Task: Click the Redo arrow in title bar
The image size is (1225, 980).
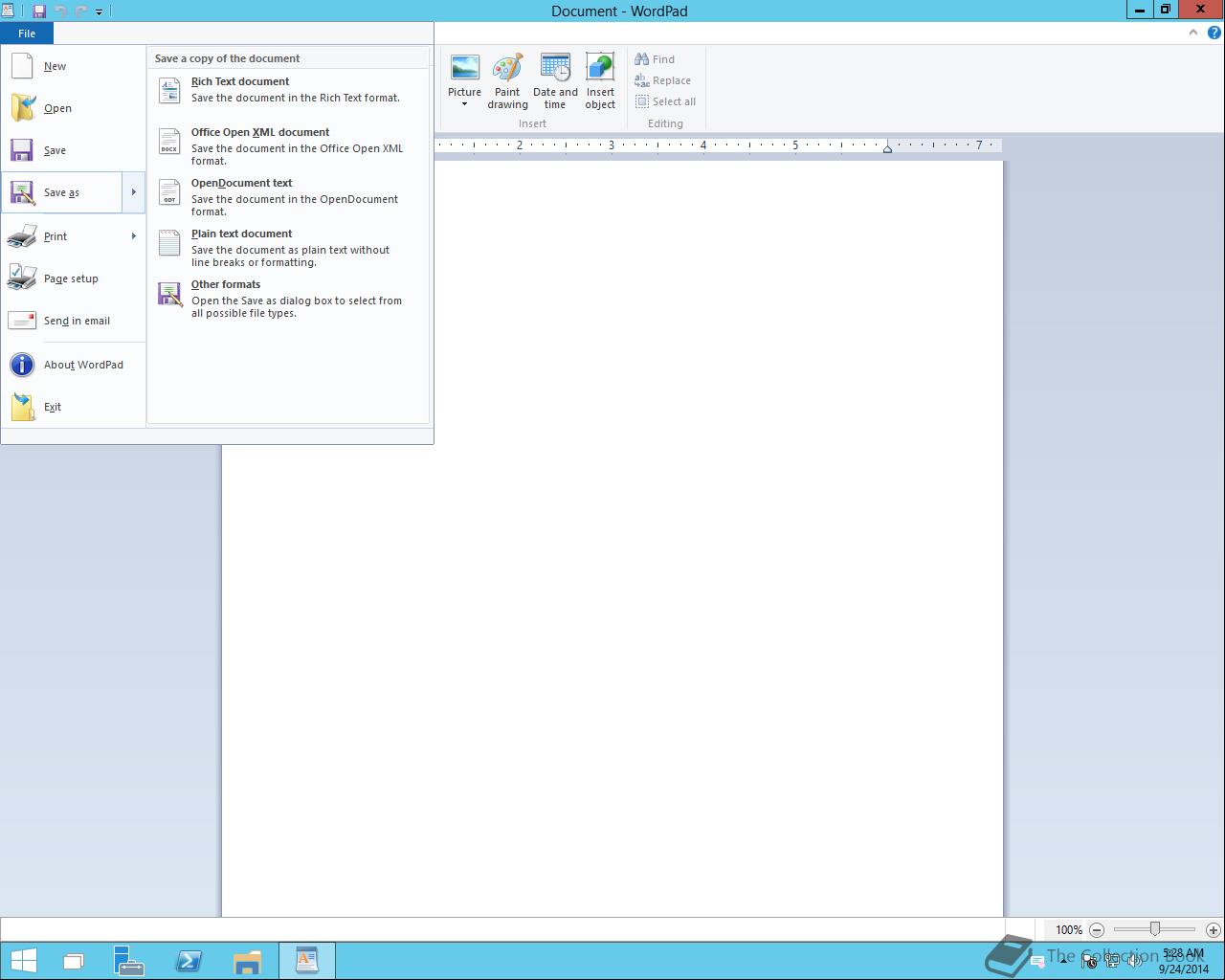Action: [80, 11]
